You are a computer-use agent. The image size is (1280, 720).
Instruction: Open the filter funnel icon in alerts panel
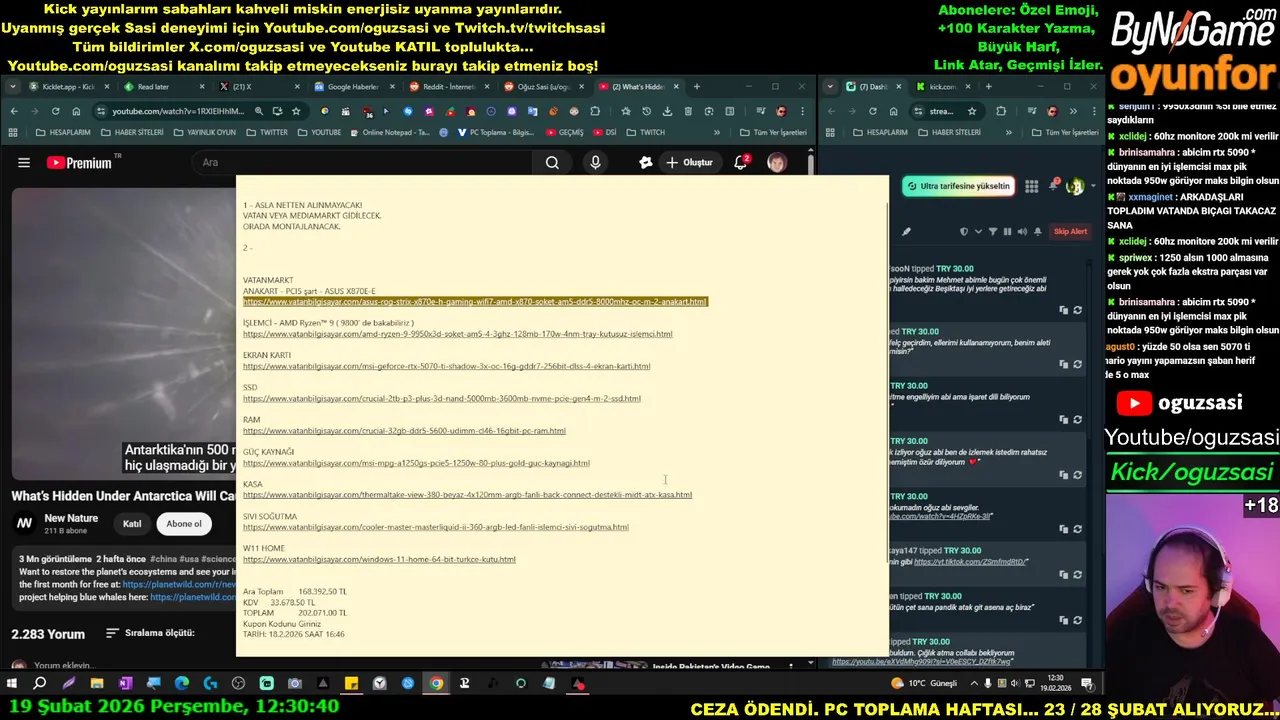[x=992, y=232]
